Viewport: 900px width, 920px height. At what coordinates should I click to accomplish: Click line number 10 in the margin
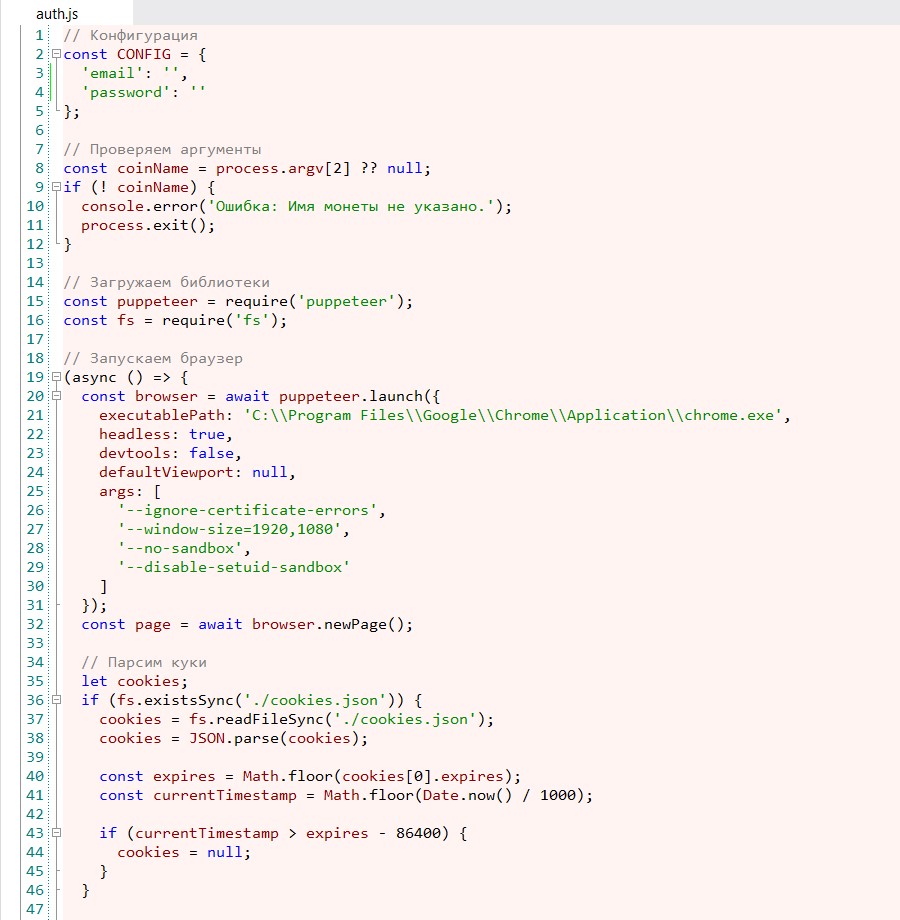34,206
